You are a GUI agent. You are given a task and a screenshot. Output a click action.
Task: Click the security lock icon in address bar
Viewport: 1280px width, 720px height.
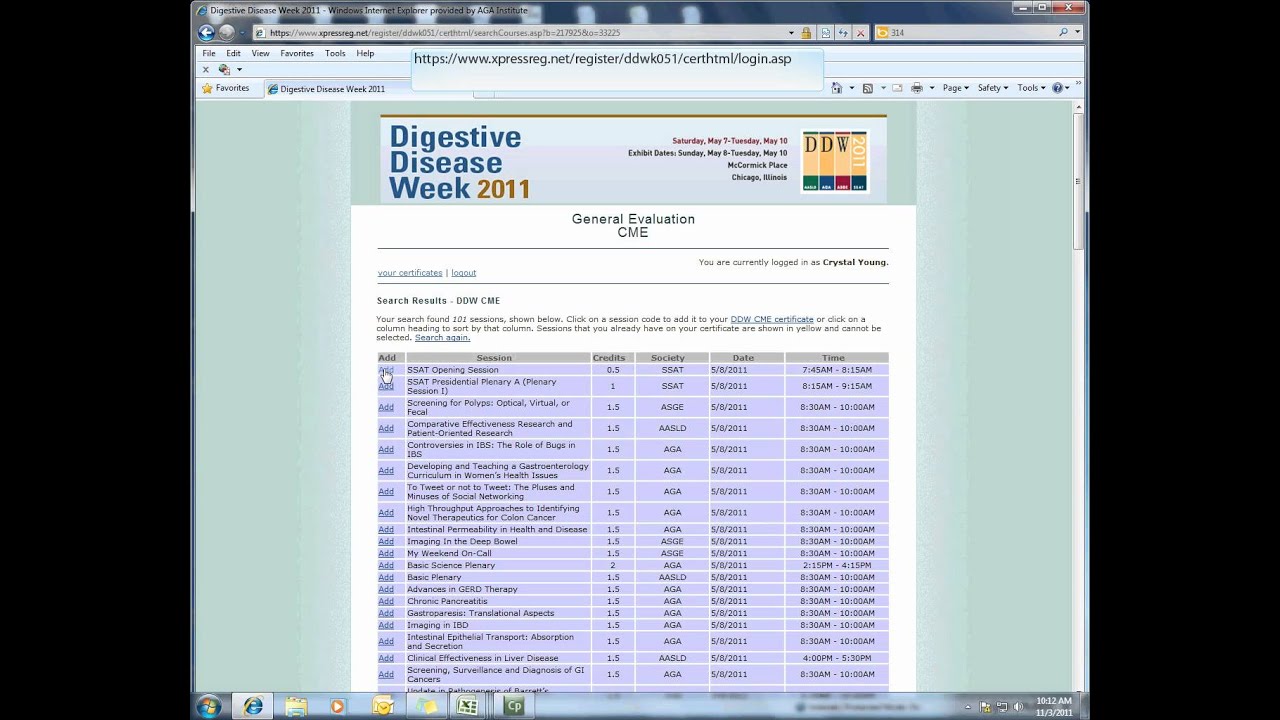click(x=806, y=33)
